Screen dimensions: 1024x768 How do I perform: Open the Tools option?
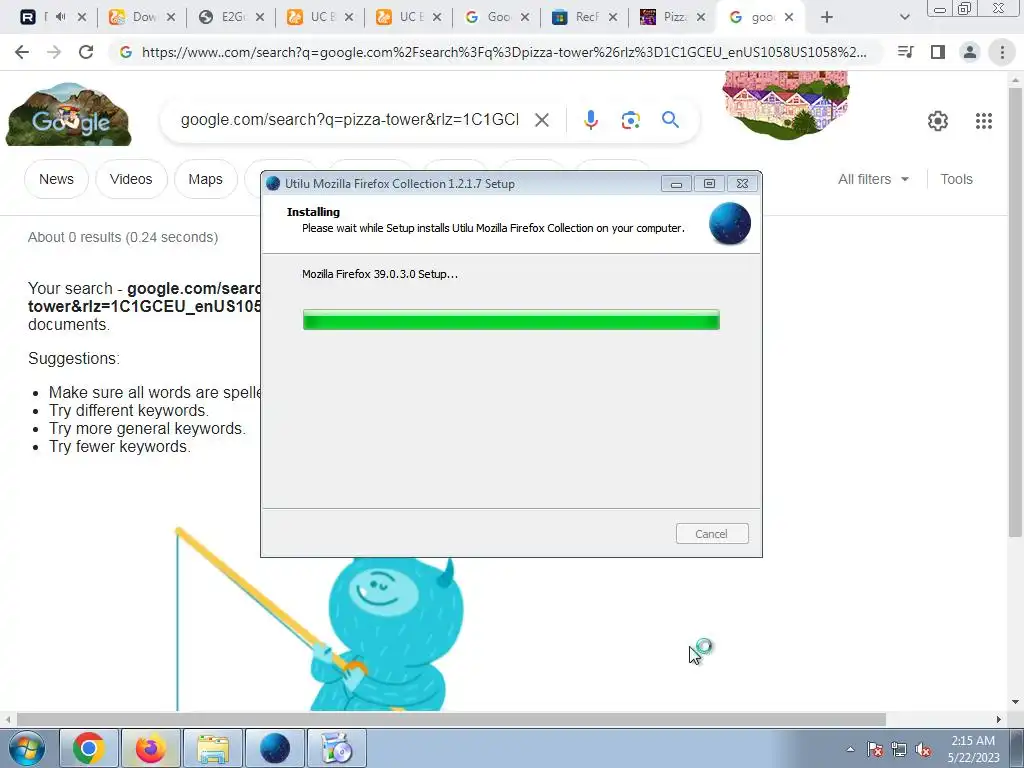tap(956, 179)
